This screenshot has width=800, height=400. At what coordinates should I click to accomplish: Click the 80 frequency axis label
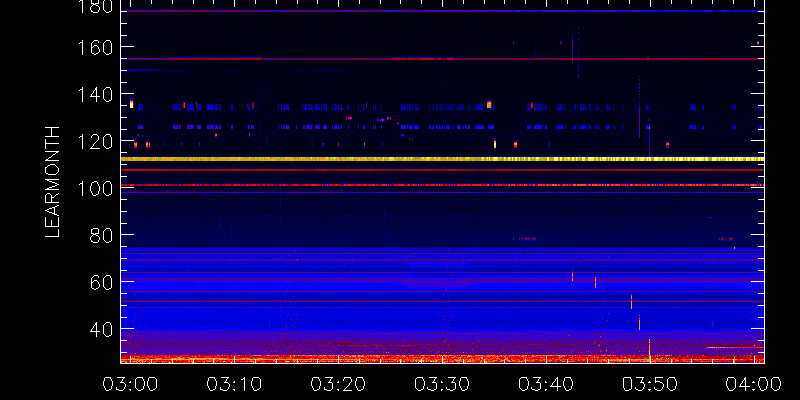[x=101, y=235]
